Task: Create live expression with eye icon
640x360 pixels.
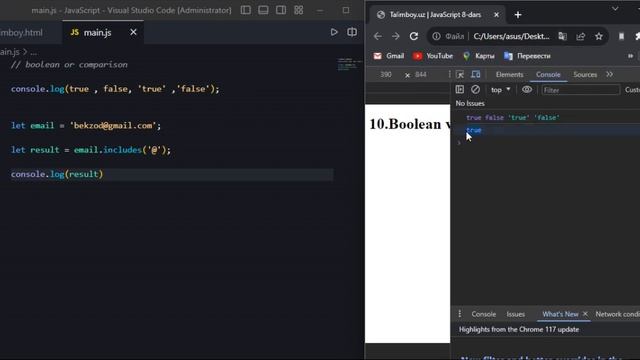Action: pos(527,89)
